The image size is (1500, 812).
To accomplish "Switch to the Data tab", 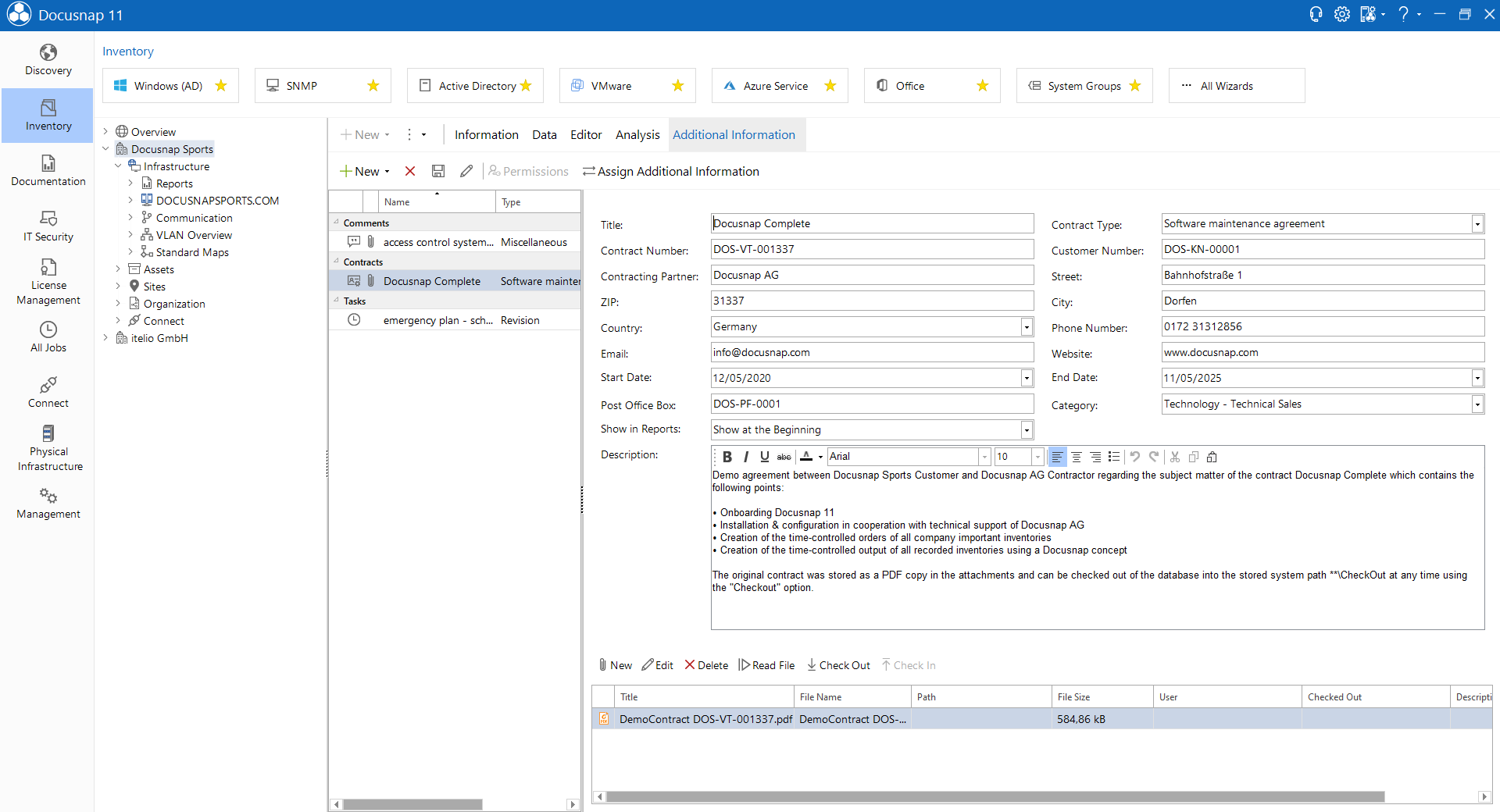I will [x=545, y=135].
